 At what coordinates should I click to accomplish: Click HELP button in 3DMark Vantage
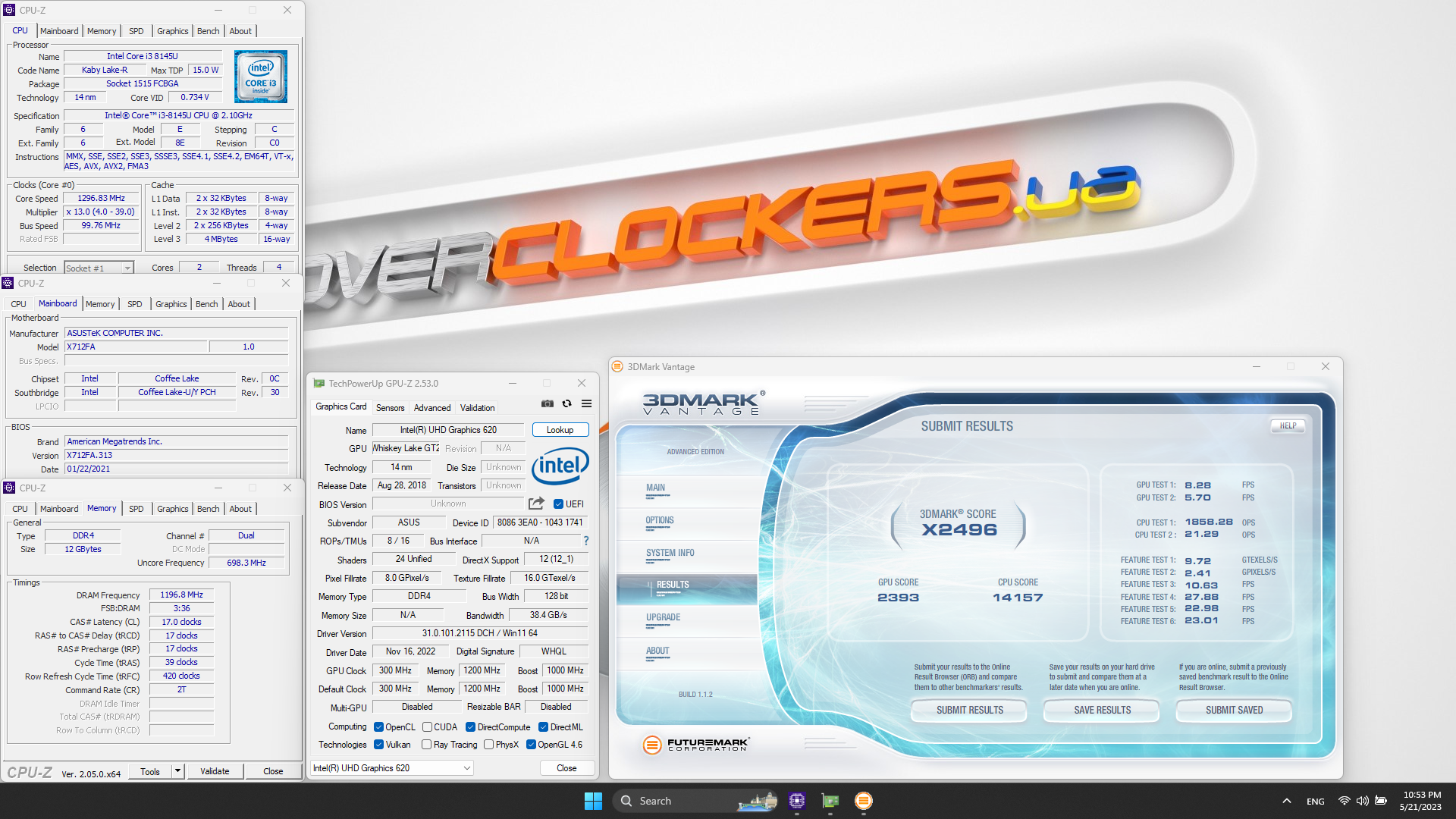1288,426
